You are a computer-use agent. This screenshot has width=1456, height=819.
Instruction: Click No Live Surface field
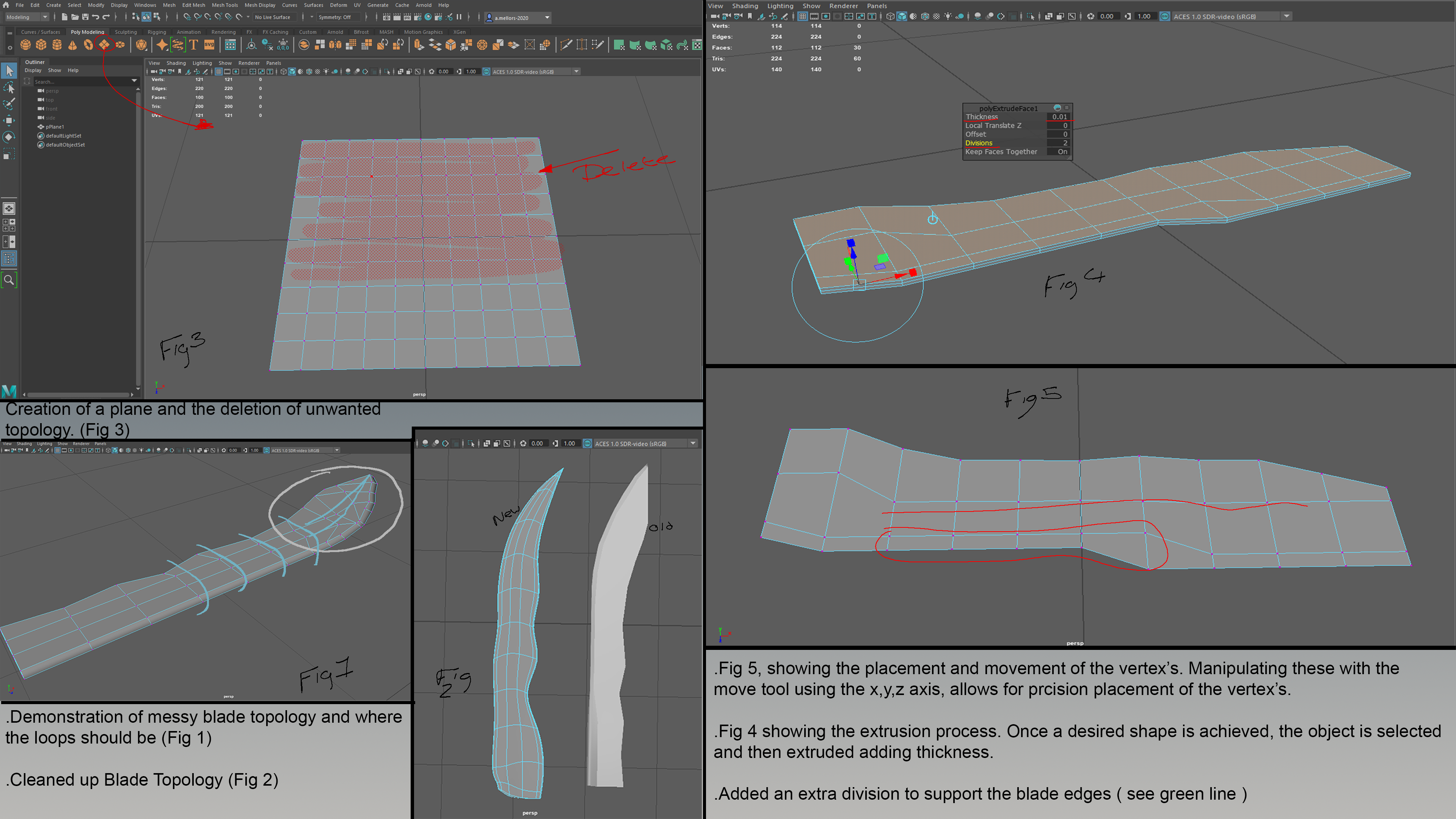[x=273, y=17]
